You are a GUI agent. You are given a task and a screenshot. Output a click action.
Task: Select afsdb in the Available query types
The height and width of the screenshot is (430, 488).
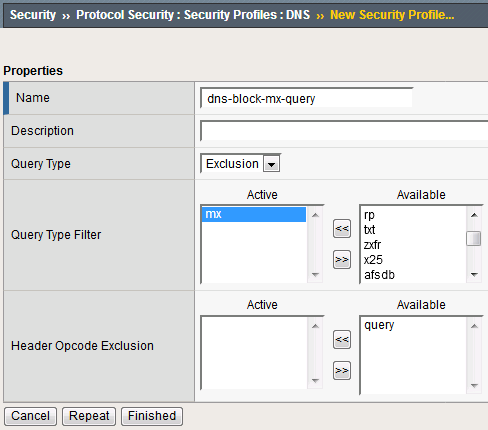pyautogui.click(x=379, y=275)
